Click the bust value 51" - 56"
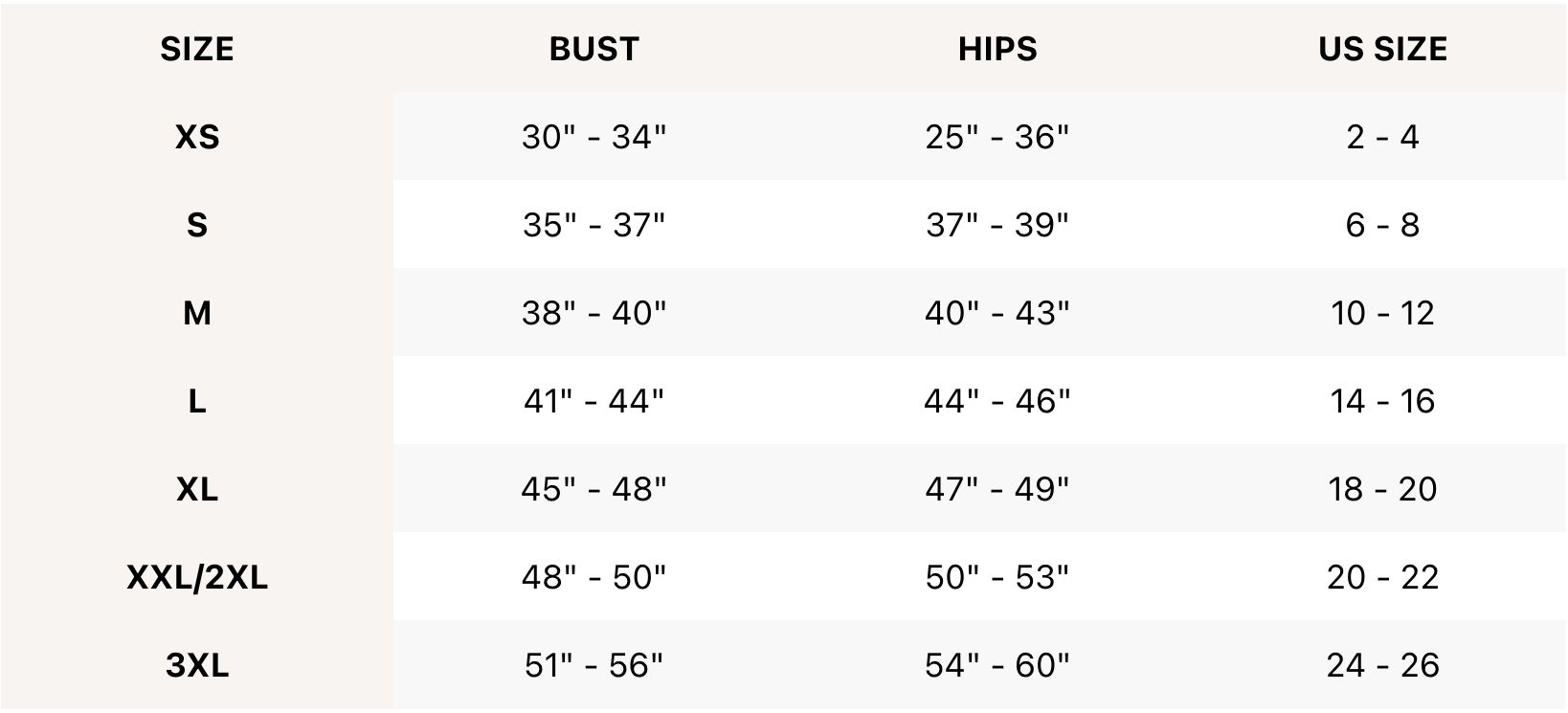The height and width of the screenshot is (713, 1568). [x=594, y=665]
